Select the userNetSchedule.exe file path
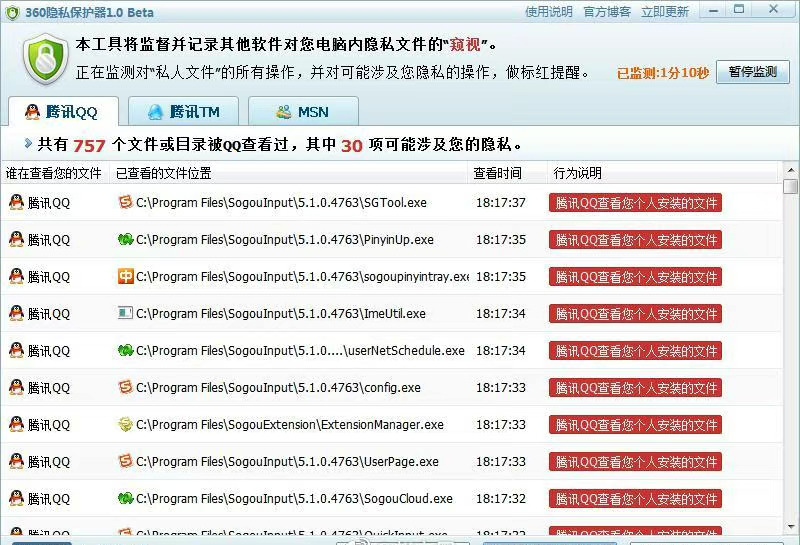The width and height of the screenshot is (800, 545). (x=300, y=351)
